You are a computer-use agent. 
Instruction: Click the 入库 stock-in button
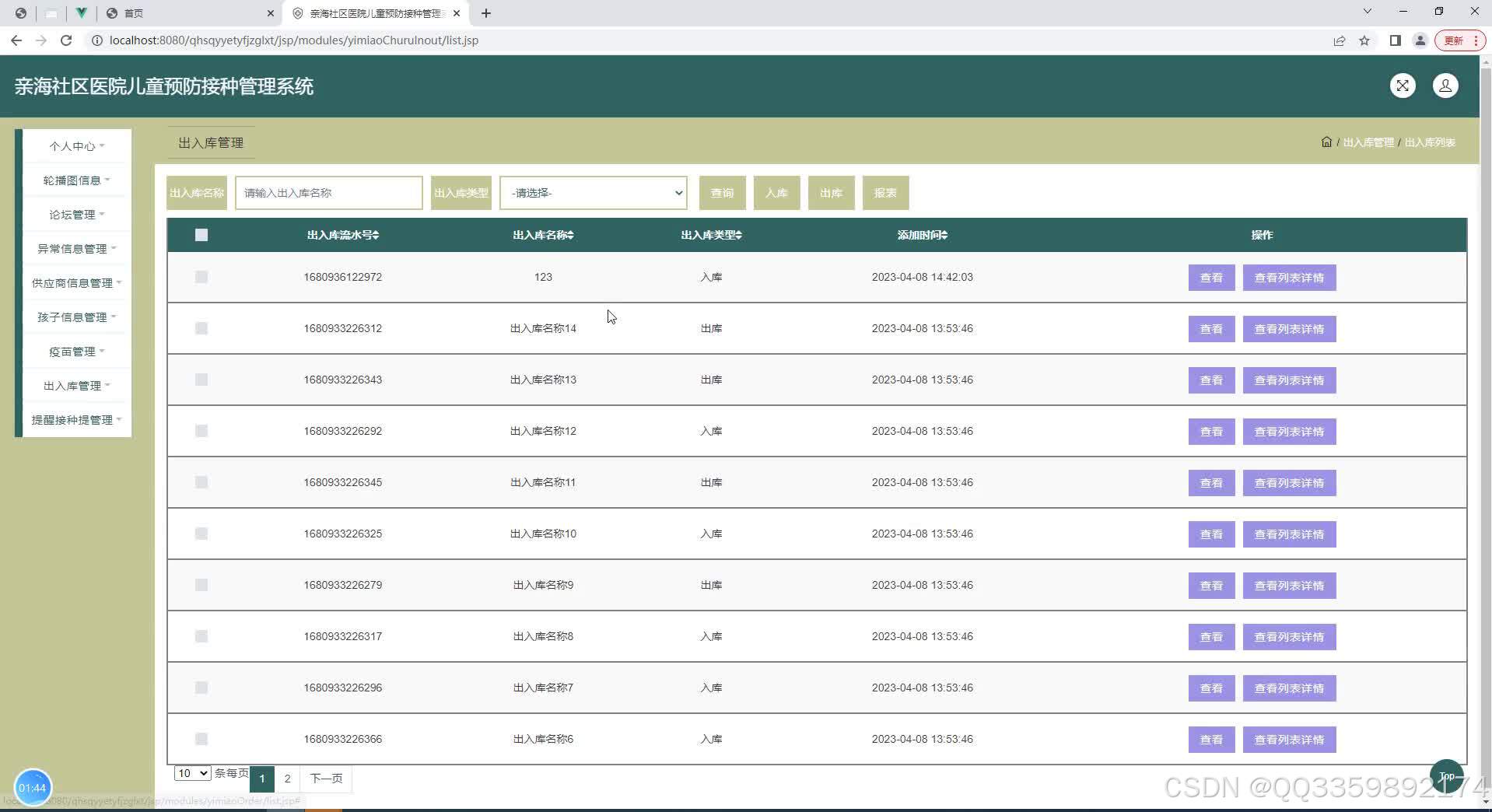pos(776,193)
